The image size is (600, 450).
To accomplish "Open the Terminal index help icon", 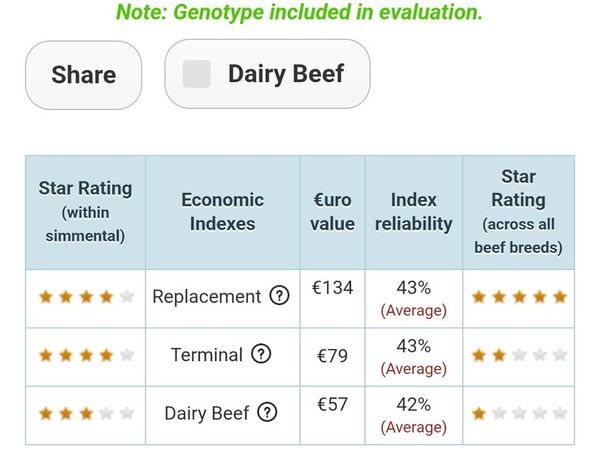I will point(261,354).
